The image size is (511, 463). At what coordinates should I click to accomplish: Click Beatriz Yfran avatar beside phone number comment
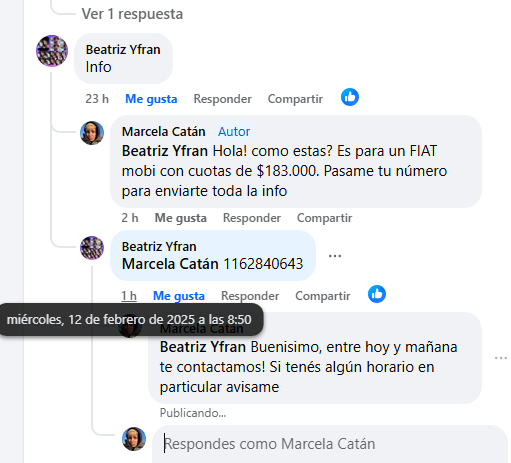(92, 248)
